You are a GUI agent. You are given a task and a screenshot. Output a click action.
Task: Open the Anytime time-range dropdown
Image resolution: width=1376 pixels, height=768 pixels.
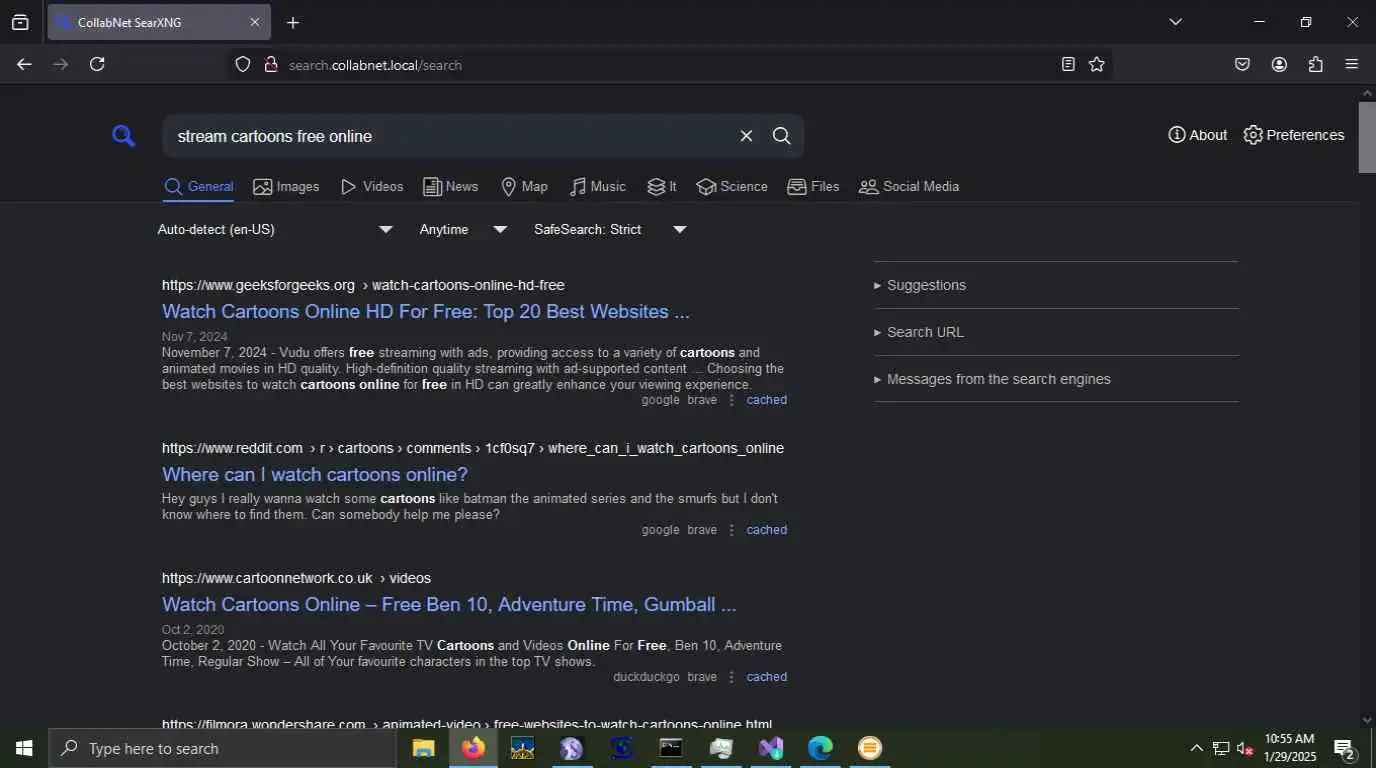coord(463,229)
